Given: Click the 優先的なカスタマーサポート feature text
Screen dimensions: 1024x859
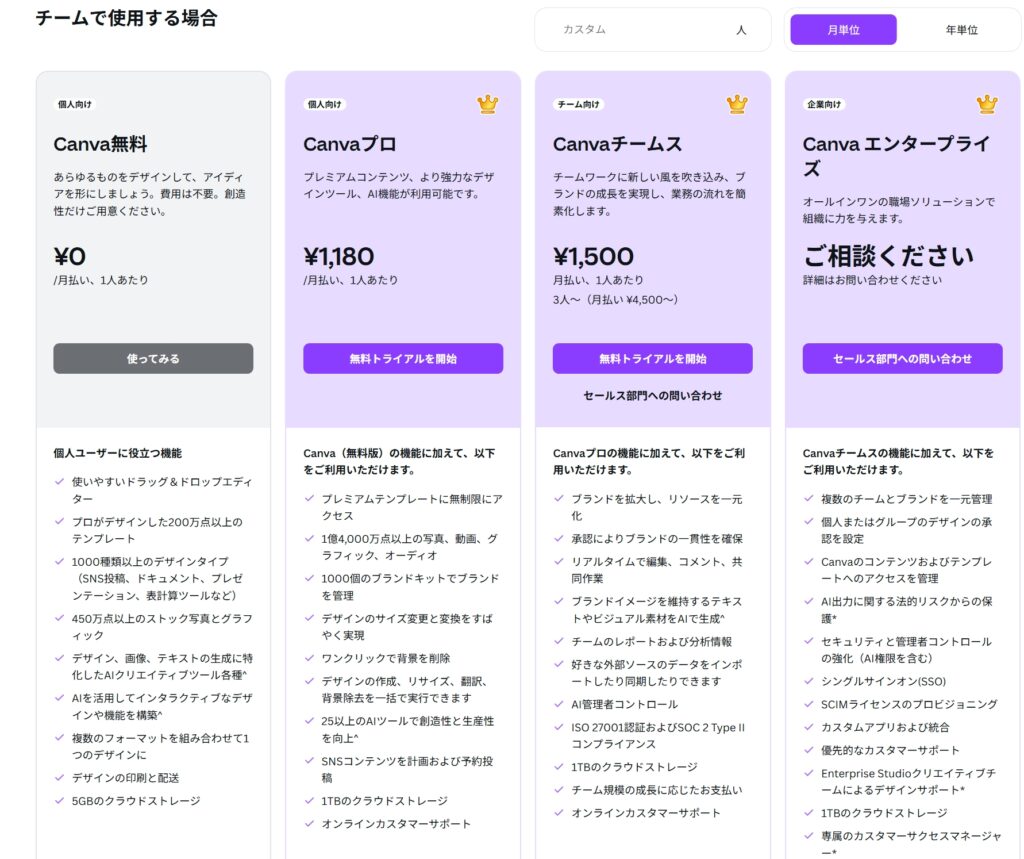Looking at the screenshot, I should tap(890, 750).
